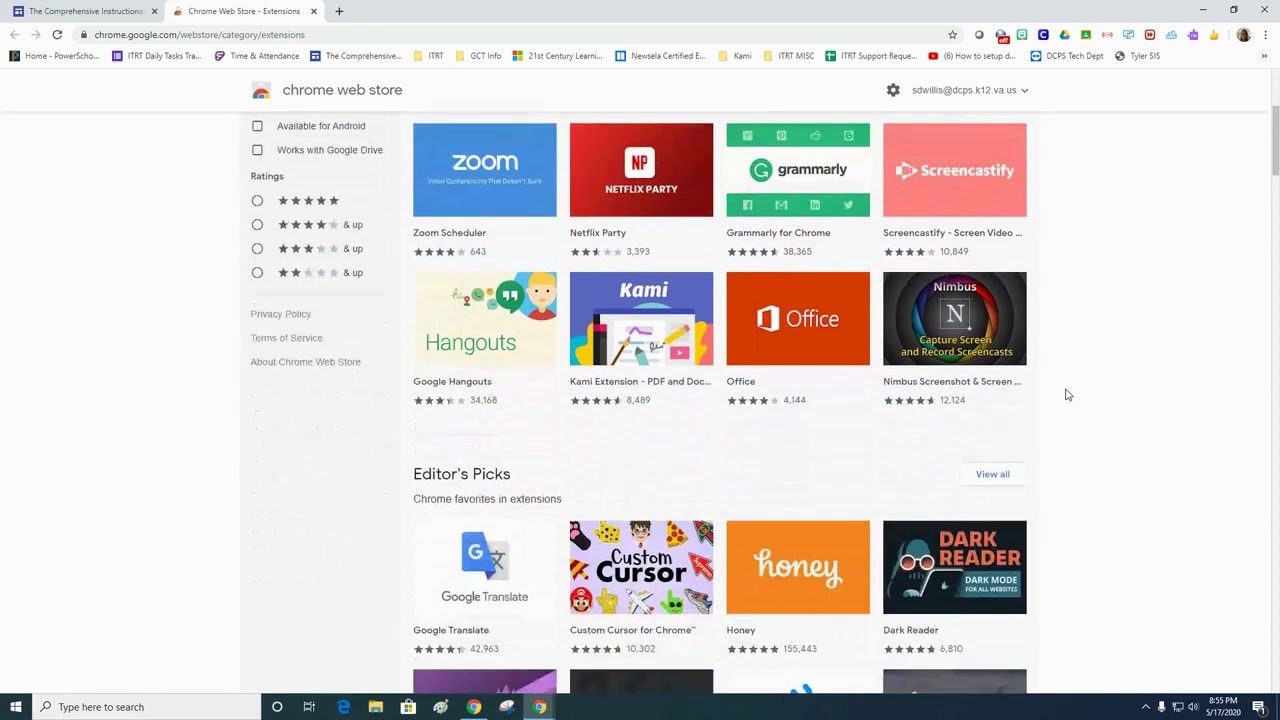Launch Microsoft Edge from taskbar

pyautogui.click(x=343, y=707)
